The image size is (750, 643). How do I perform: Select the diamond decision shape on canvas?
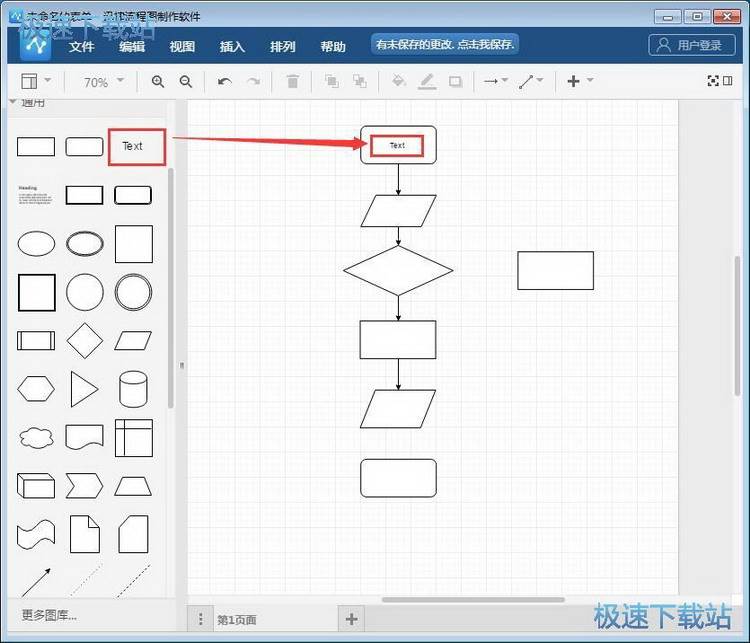click(x=398, y=271)
